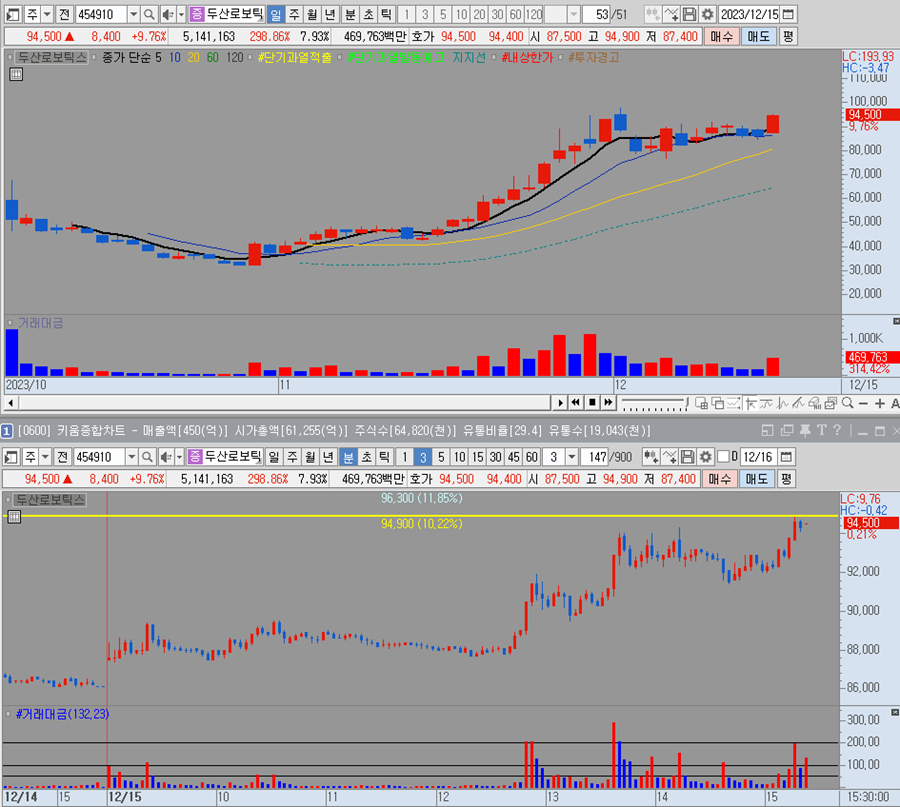
Task: Open the calendar picker beside 2023/12/15
Action: tap(789, 14)
